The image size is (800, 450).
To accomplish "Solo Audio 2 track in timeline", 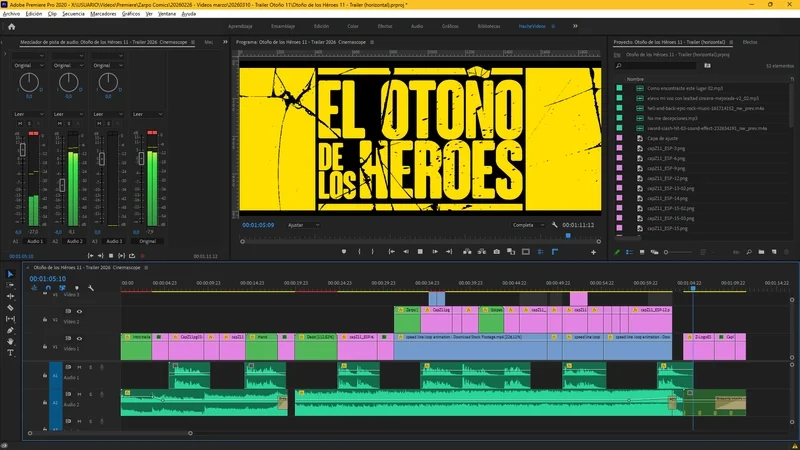I will point(91,394).
